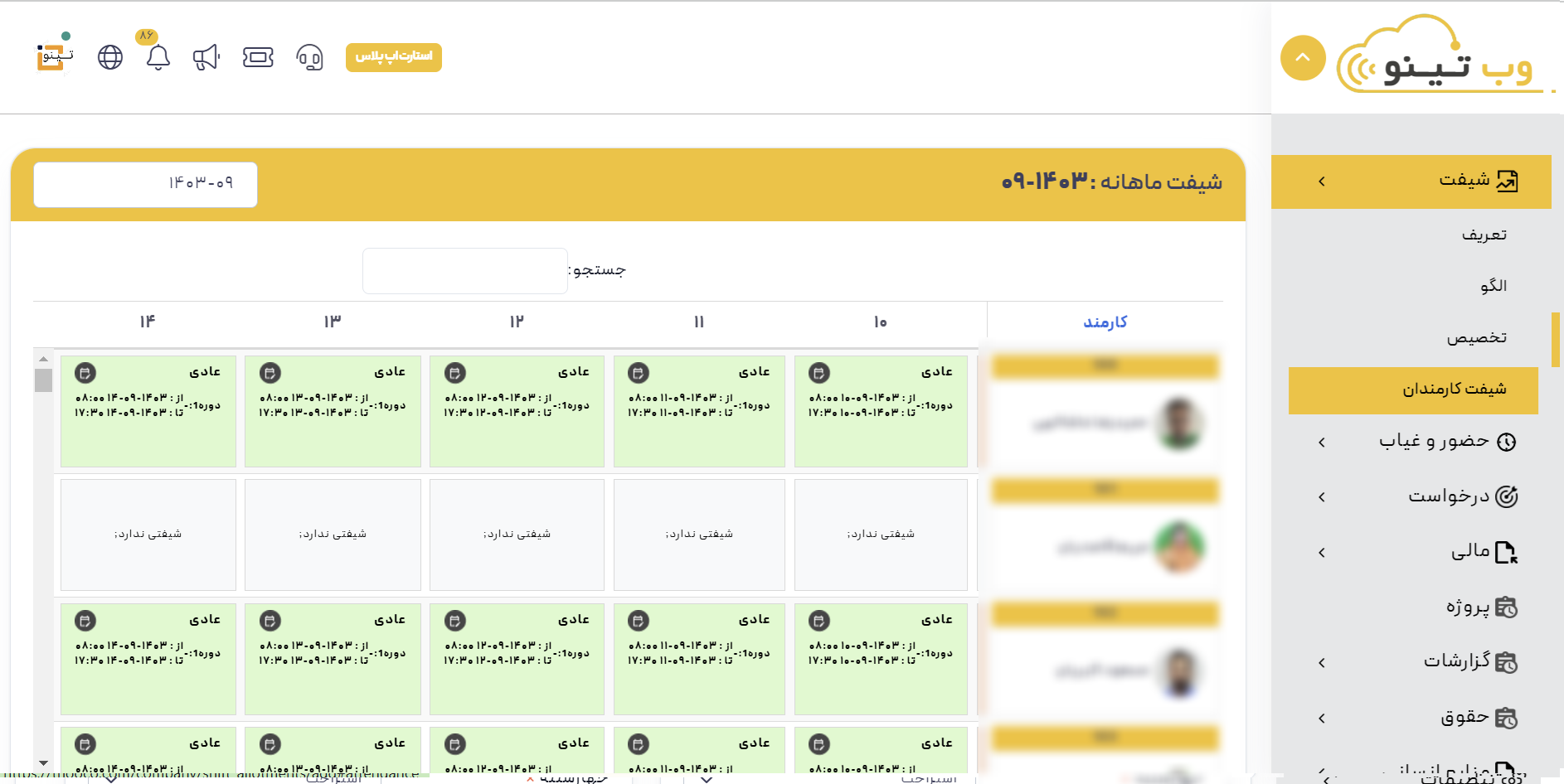1564x784 pixels.
Task: Open the month picker field 1403-09
Action: tap(146, 184)
